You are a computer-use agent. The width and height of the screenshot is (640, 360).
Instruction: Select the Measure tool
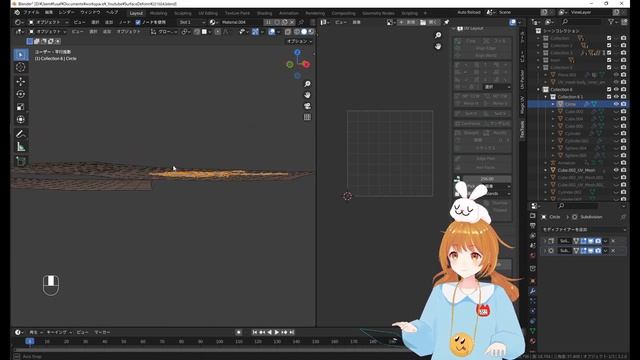(21, 147)
